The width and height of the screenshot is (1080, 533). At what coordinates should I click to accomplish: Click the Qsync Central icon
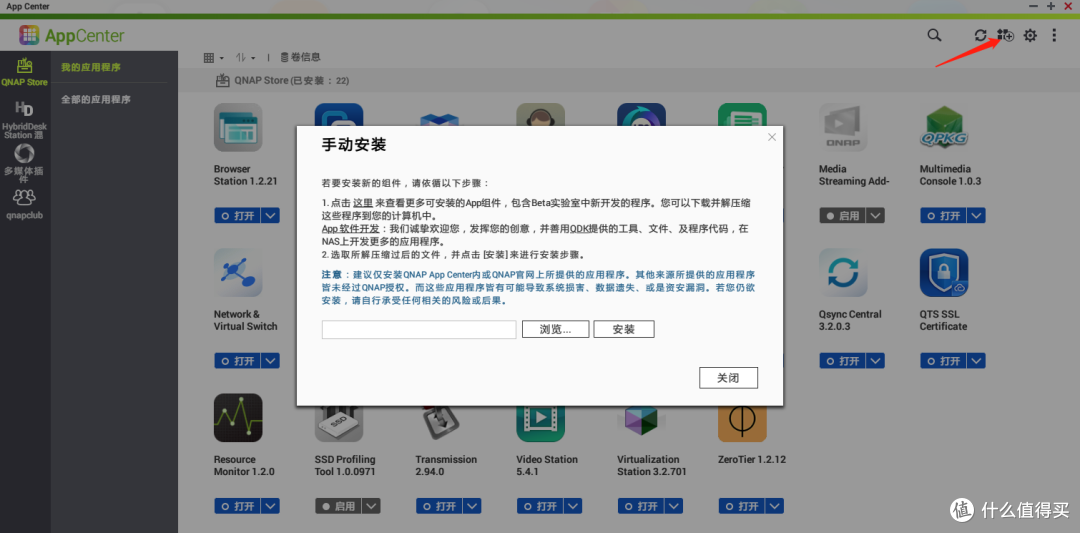coord(843,273)
